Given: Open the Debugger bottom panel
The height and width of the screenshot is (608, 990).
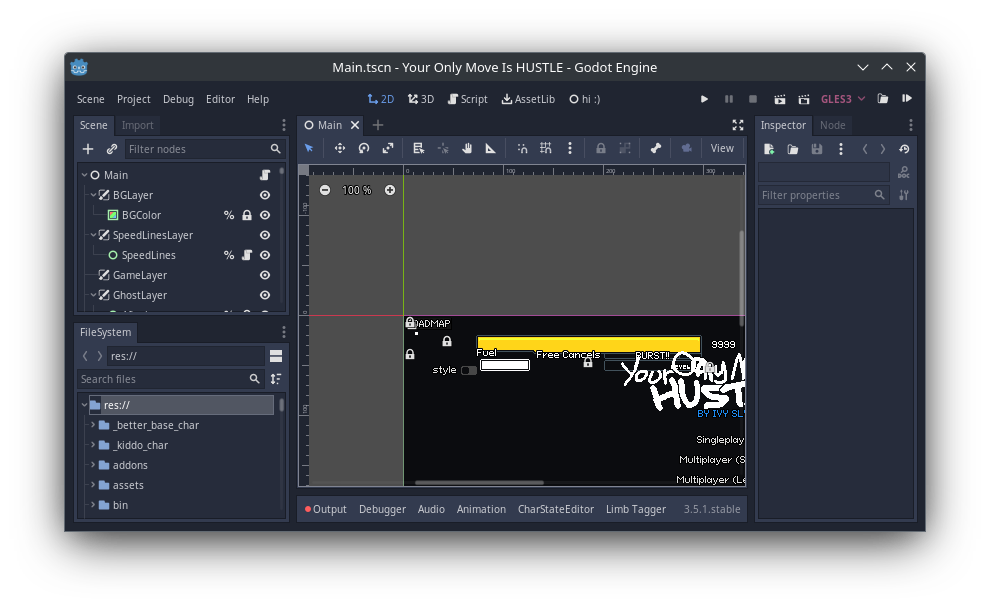Looking at the screenshot, I should click(382, 509).
